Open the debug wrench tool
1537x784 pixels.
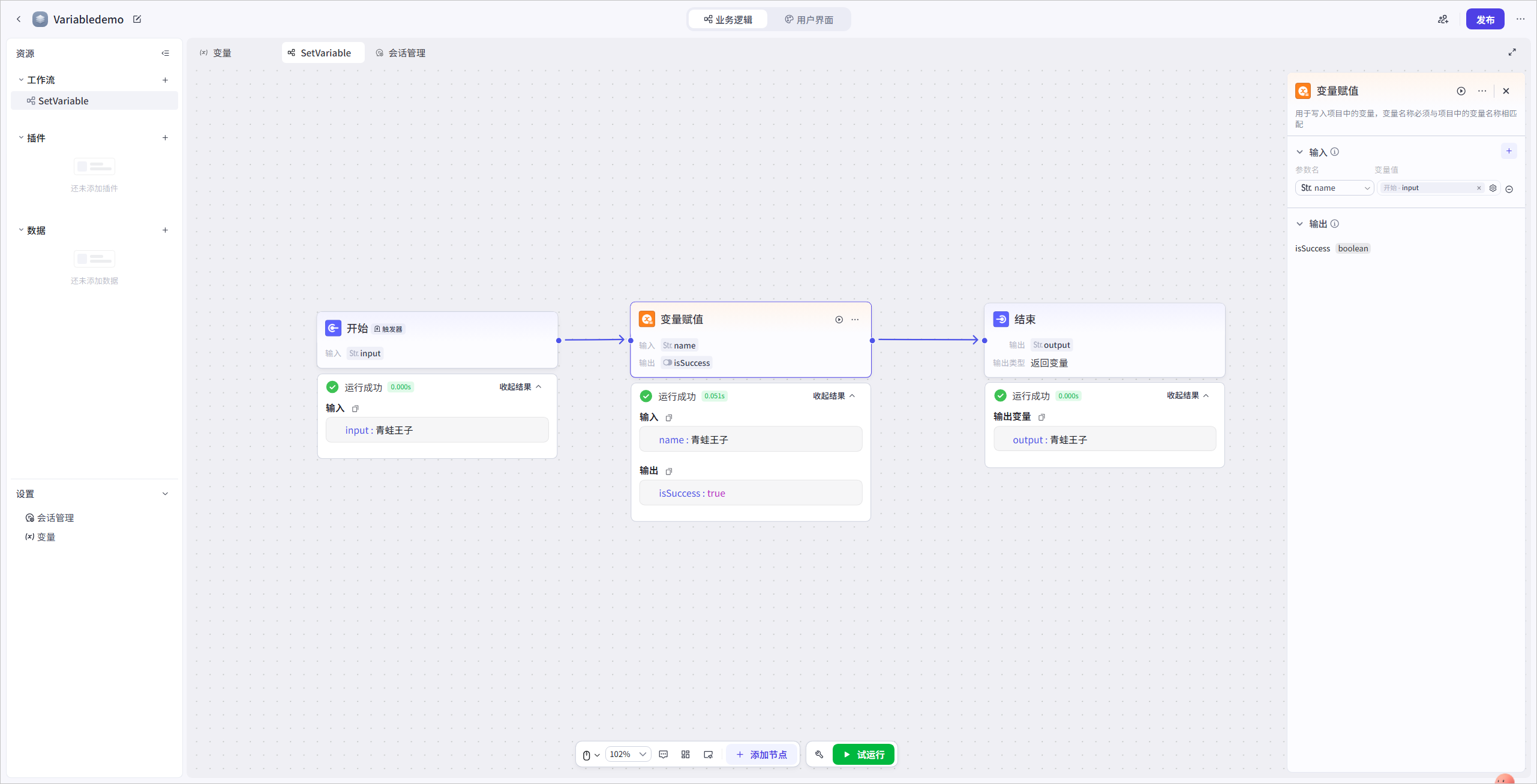[819, 755]
